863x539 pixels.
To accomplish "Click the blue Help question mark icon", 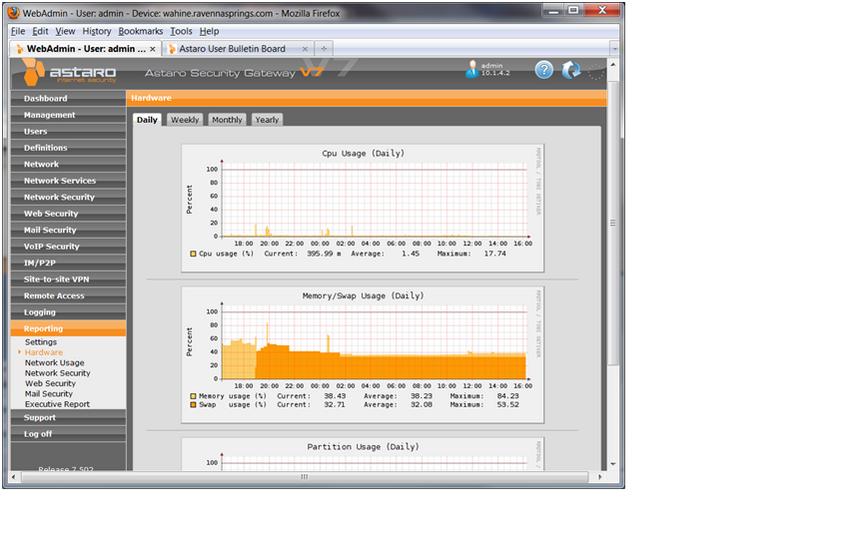I will point(543,70).
